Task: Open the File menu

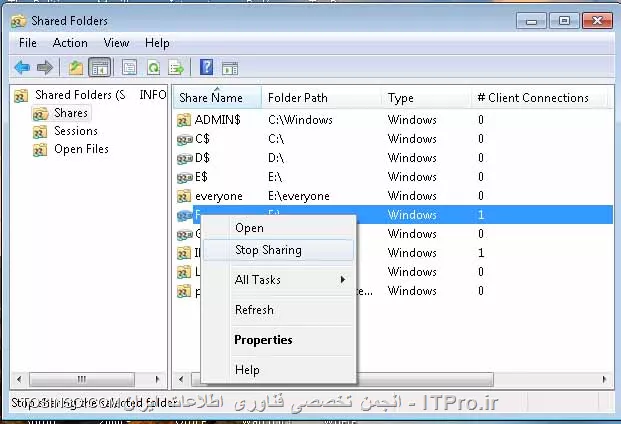Action: [x=28, y=43]
